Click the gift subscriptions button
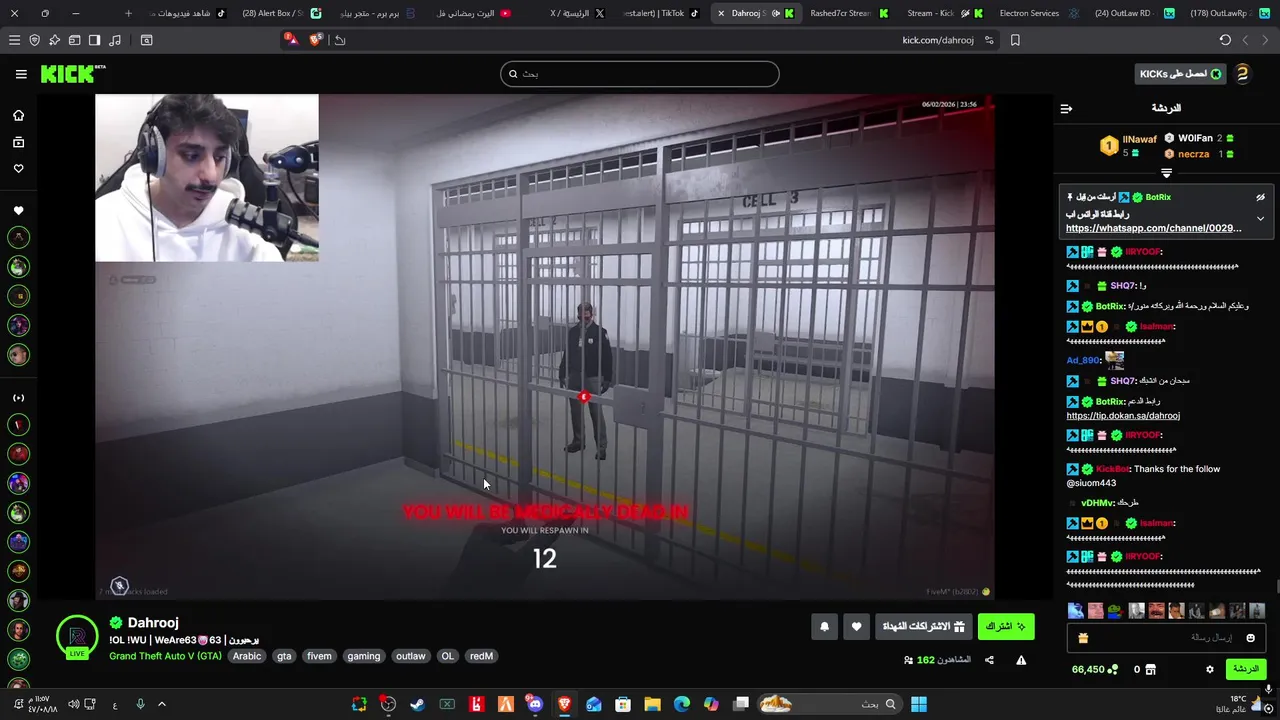Viewport: 1280px width, 720px height. click(924, 627)
